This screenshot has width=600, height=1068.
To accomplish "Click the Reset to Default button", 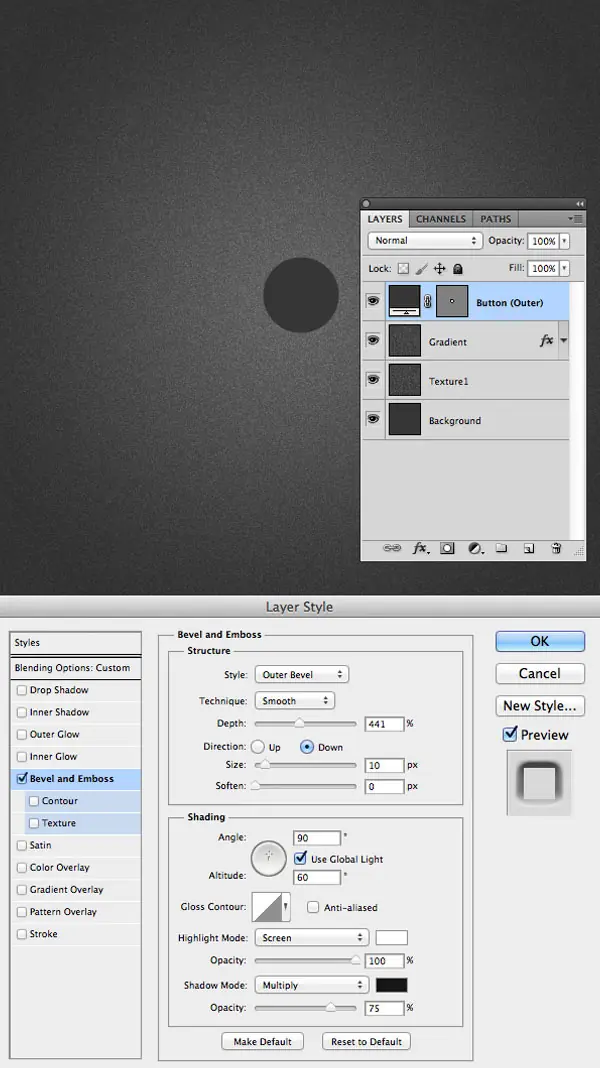I will 366,1042.
